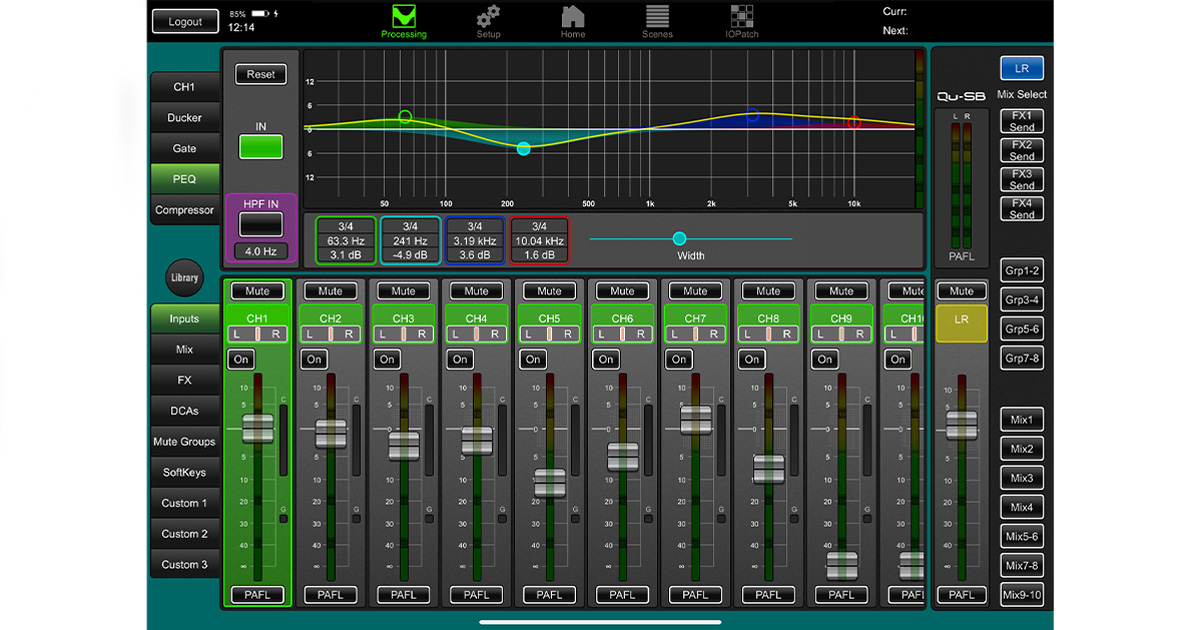Click the LR master fader cap
This screenshot has height=630, width=1200.
pos(961,424)
